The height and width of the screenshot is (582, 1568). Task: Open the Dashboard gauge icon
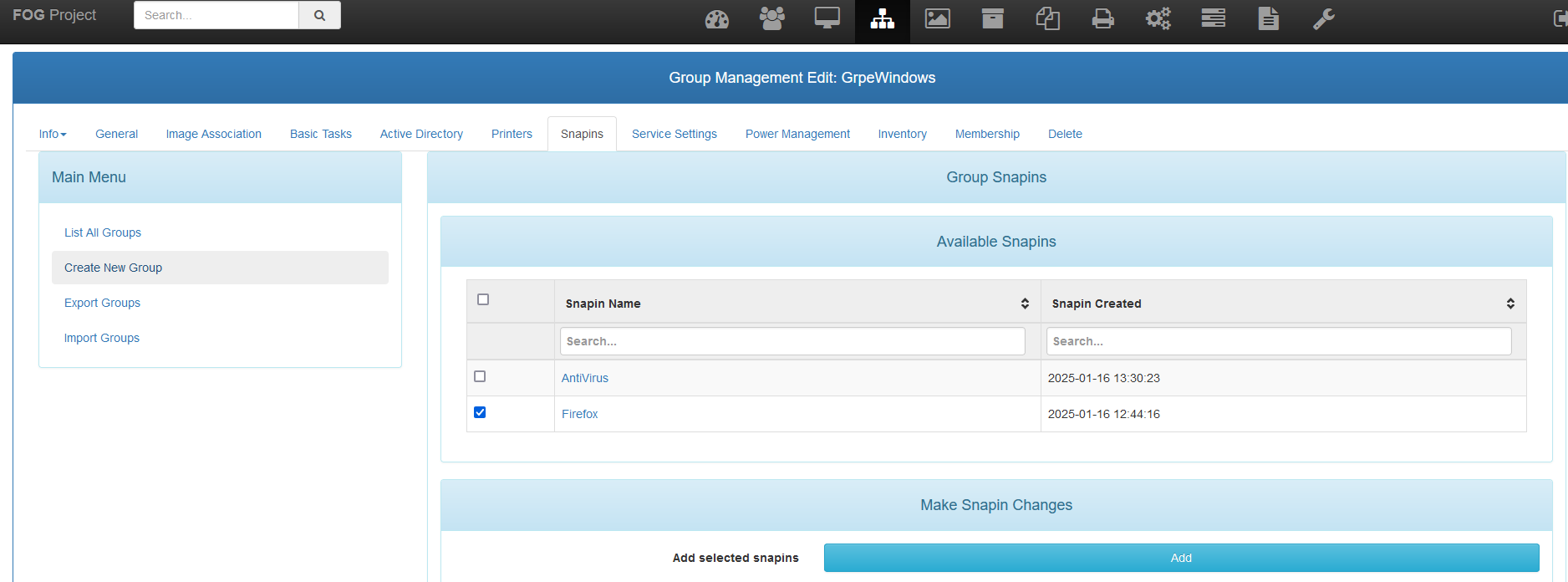[x=716, y=18]
